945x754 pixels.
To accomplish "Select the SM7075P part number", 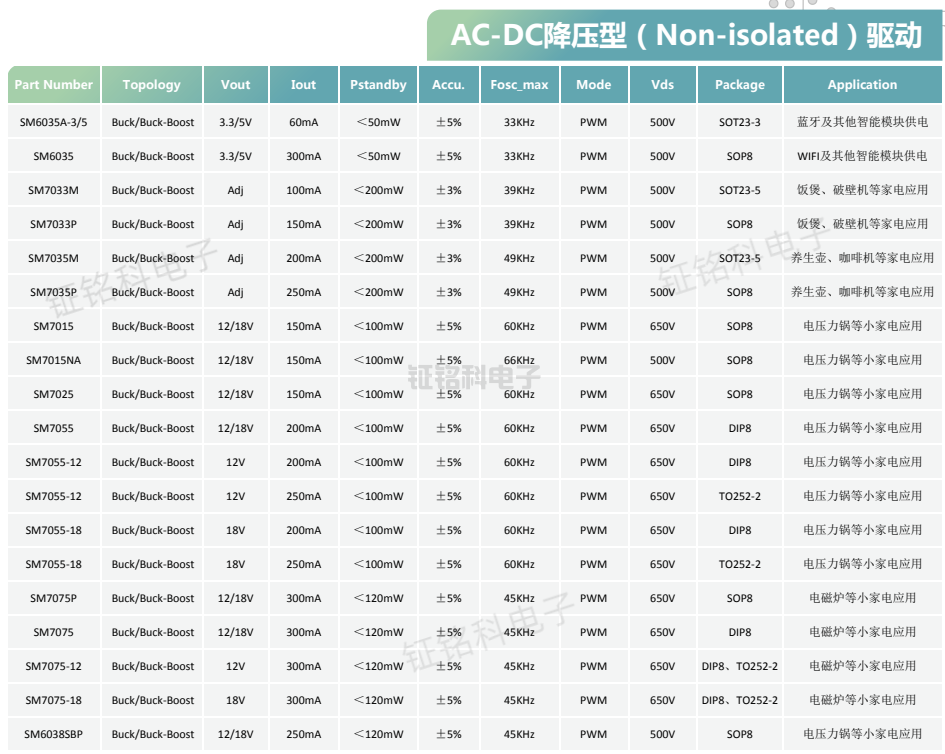I will tap(54, 598).
